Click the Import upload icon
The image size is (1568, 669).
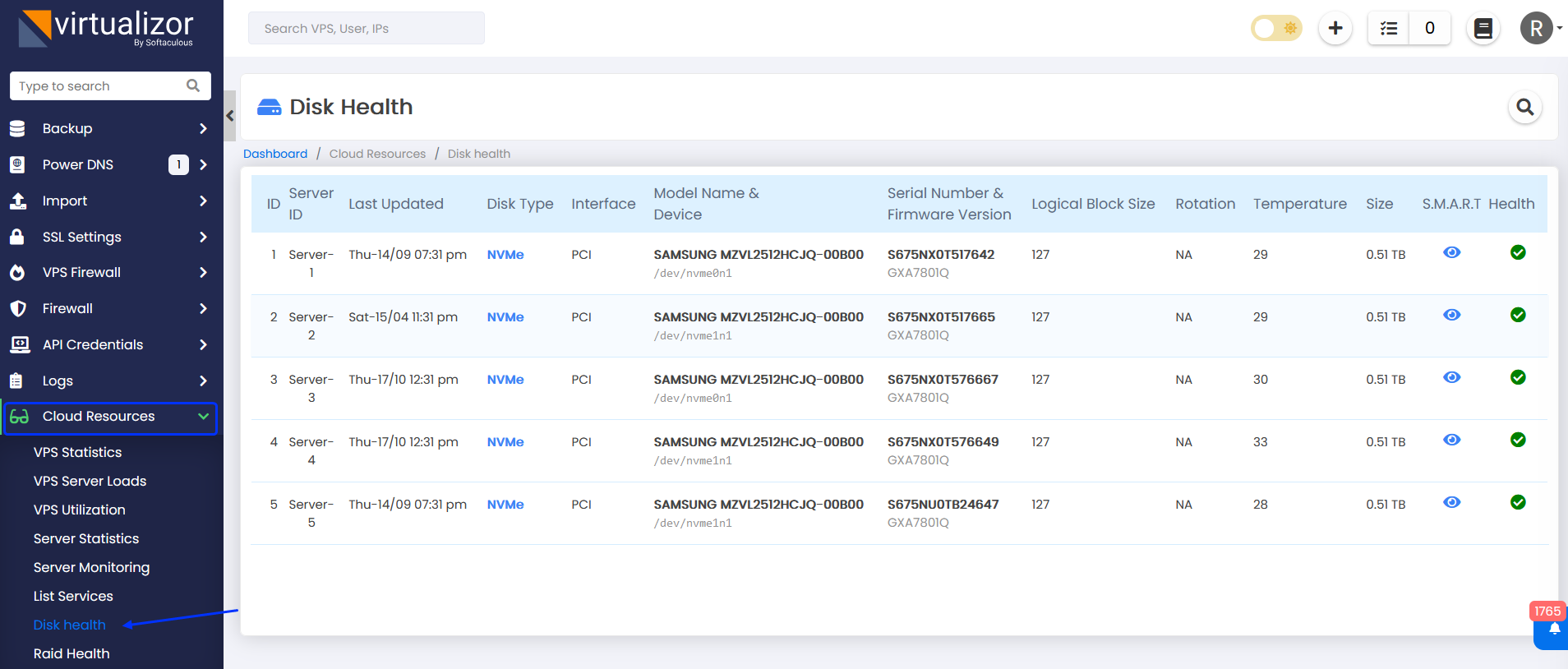pos(17,201)
